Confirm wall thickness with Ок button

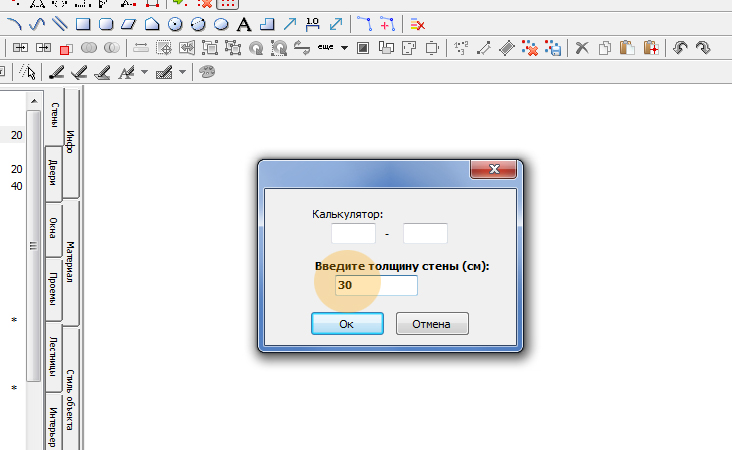tap(347, 324)
